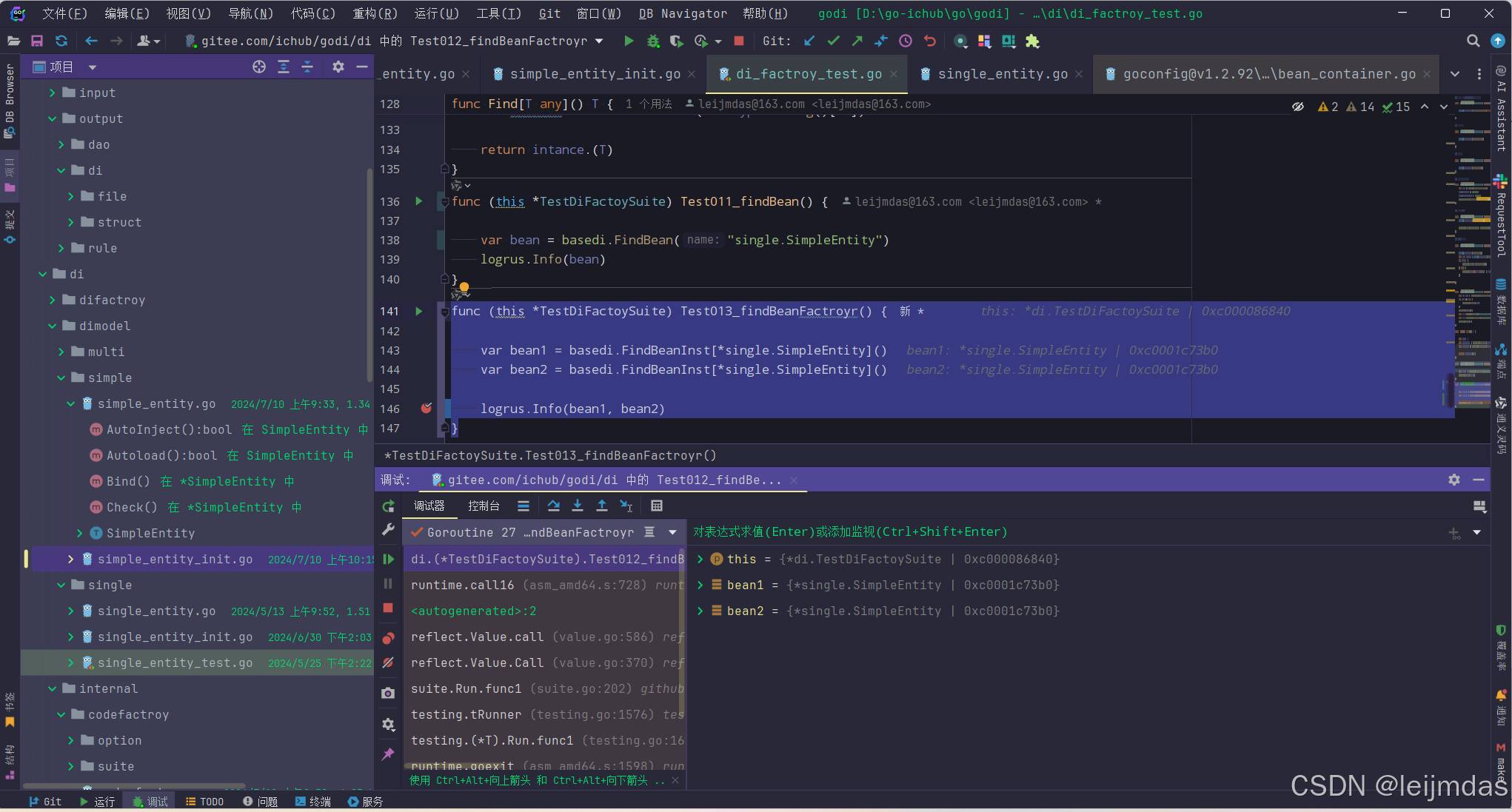Resume program in debug sidebar

coord(388,560)
